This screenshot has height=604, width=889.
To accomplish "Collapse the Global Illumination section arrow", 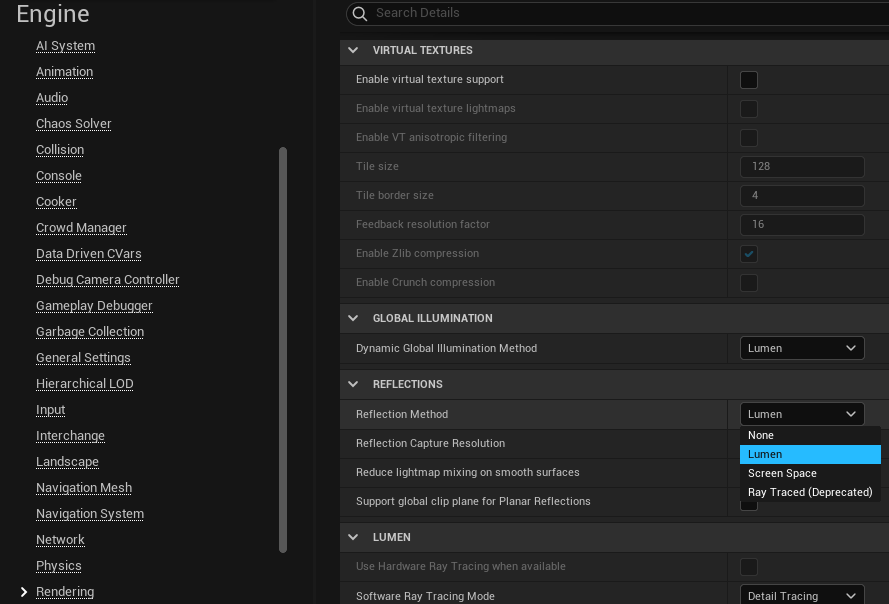I will tap(352, 318).
